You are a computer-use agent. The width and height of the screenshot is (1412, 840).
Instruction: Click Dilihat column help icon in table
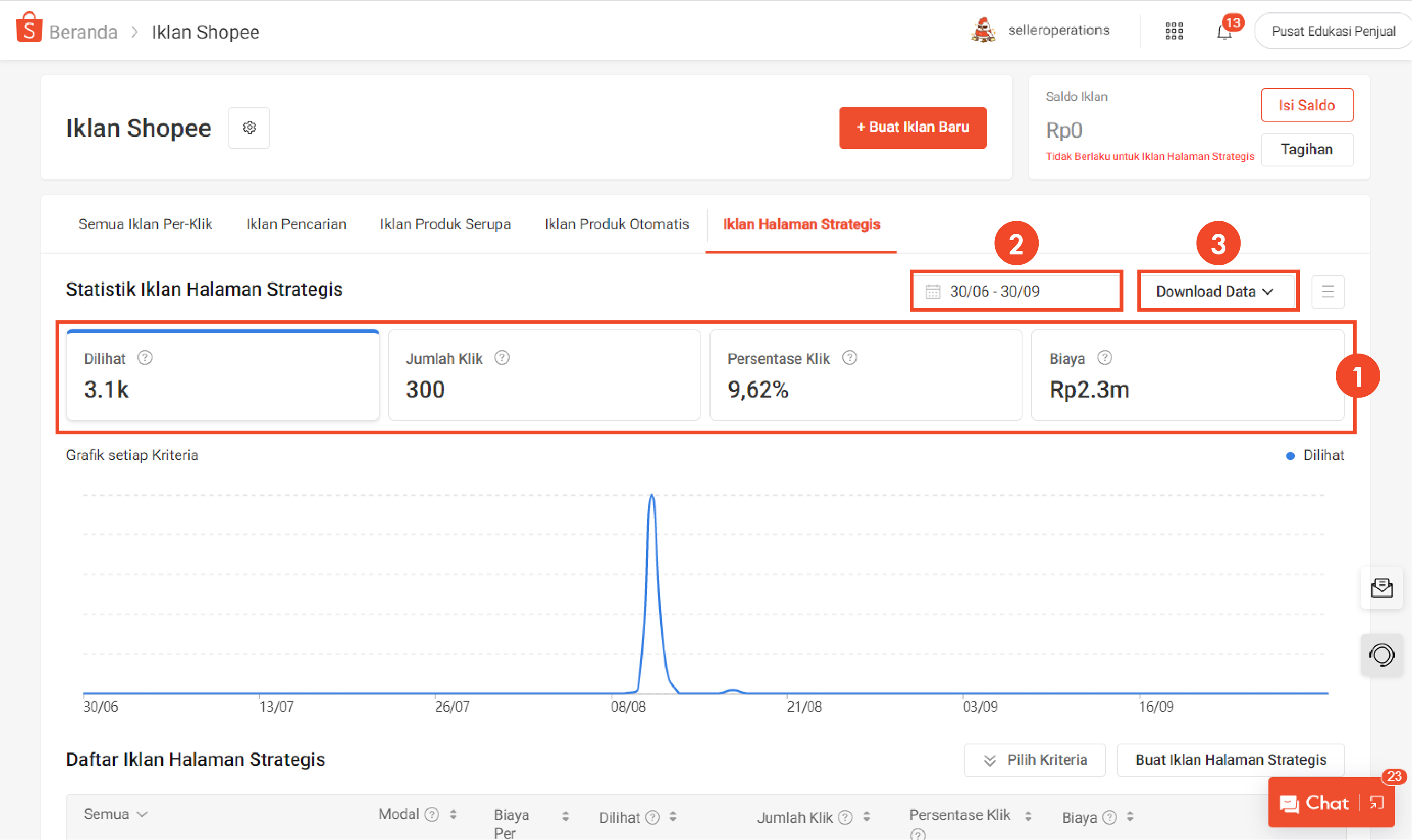coord(652,817)
